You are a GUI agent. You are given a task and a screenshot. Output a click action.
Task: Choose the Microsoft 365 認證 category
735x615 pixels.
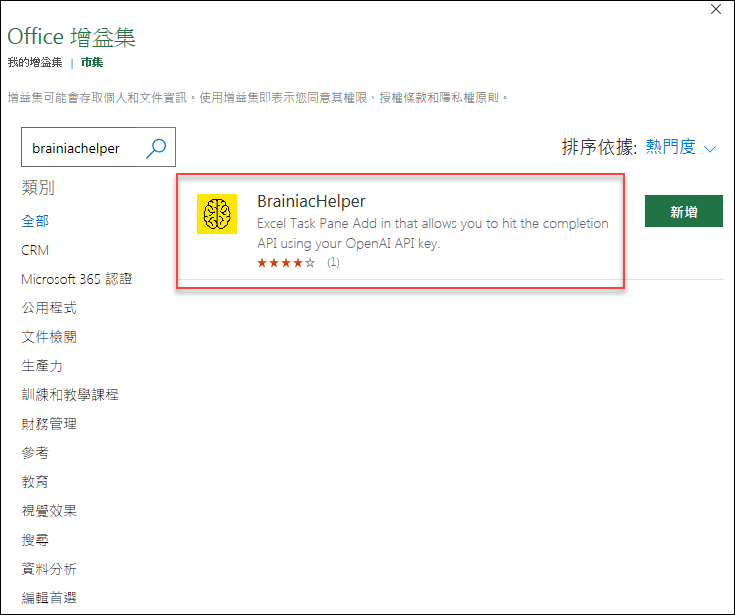[76, 279]
